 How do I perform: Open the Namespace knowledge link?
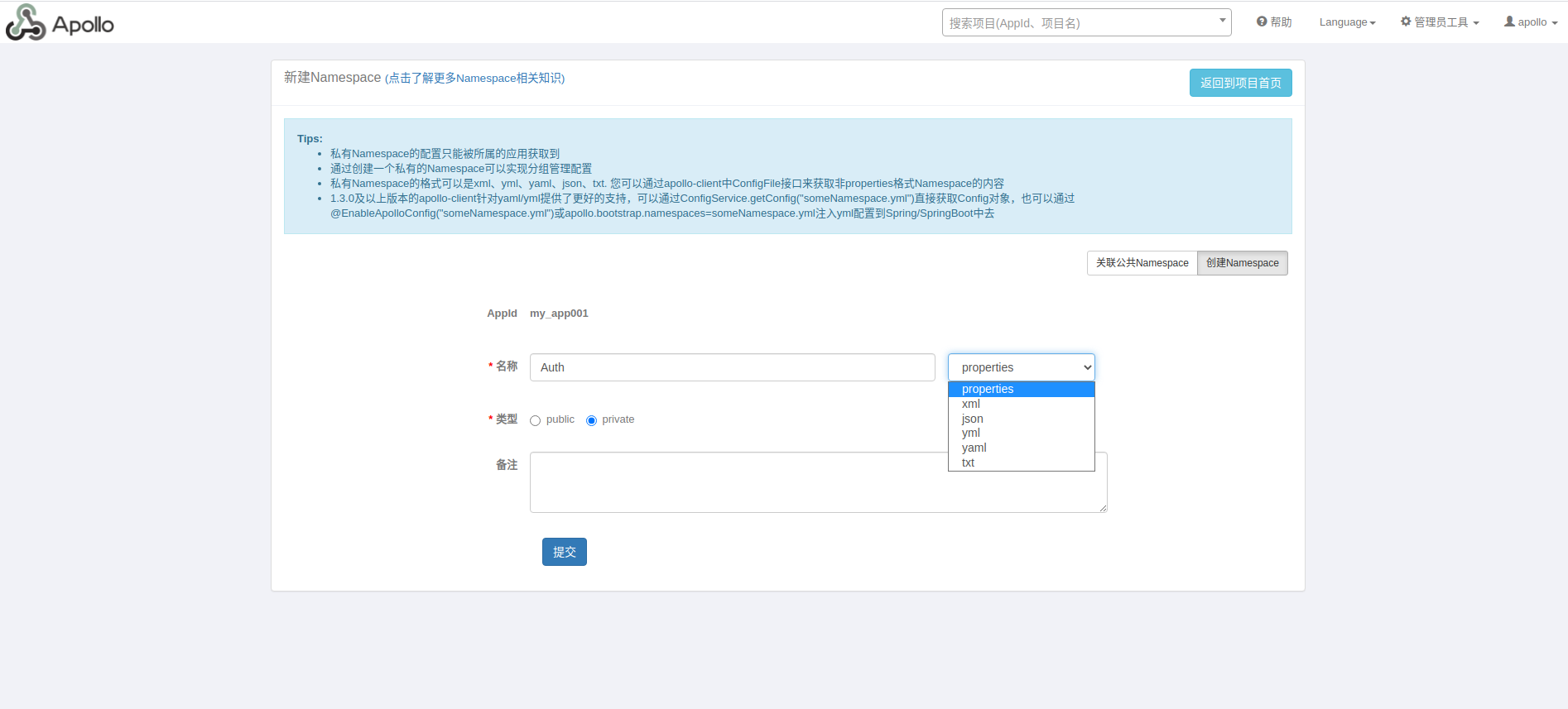[x=475, y=78]
